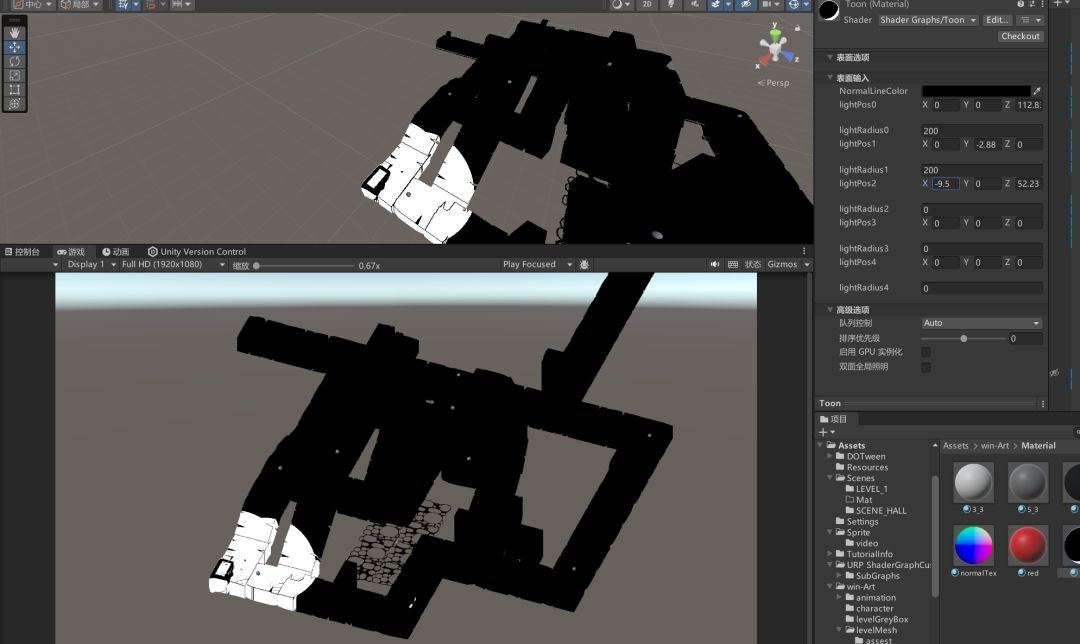Open material preset sliders icon
This screenshot has width=1080, height=644.
point(1032,4)
